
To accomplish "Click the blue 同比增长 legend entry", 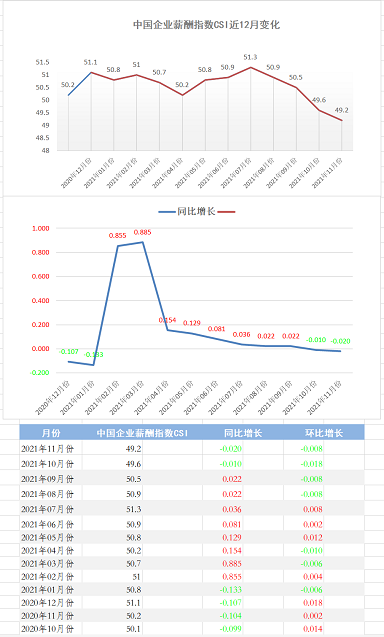I will click(x=187, y=211).
